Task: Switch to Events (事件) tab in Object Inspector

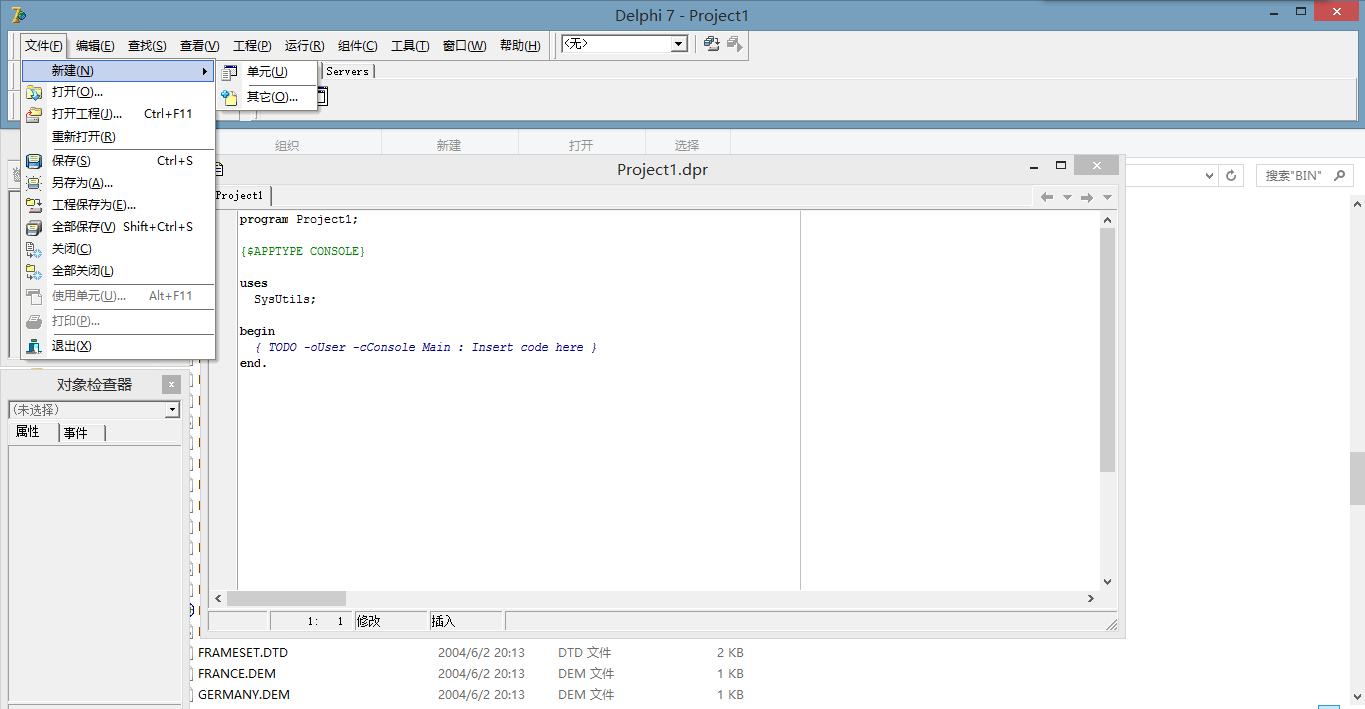Action: point(76,432)
